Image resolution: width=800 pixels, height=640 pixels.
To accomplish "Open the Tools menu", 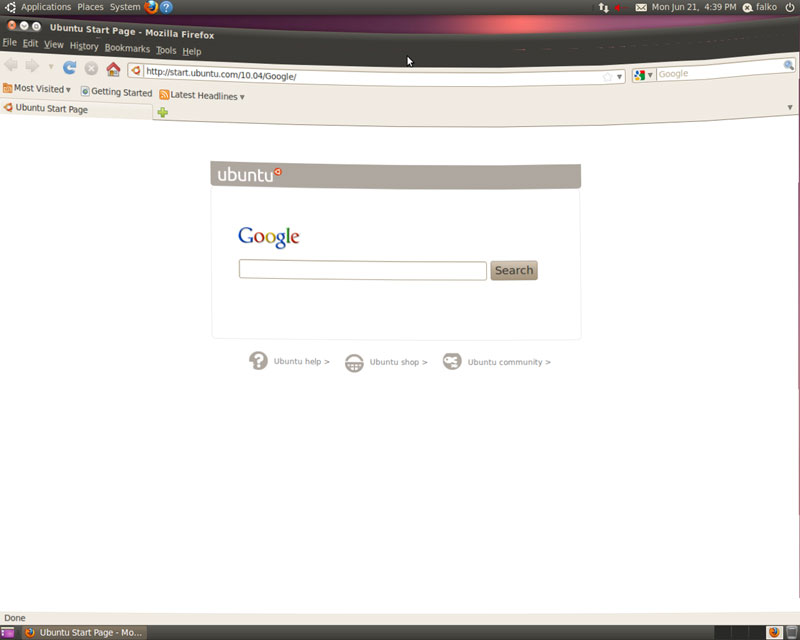I will pos(166,50).
